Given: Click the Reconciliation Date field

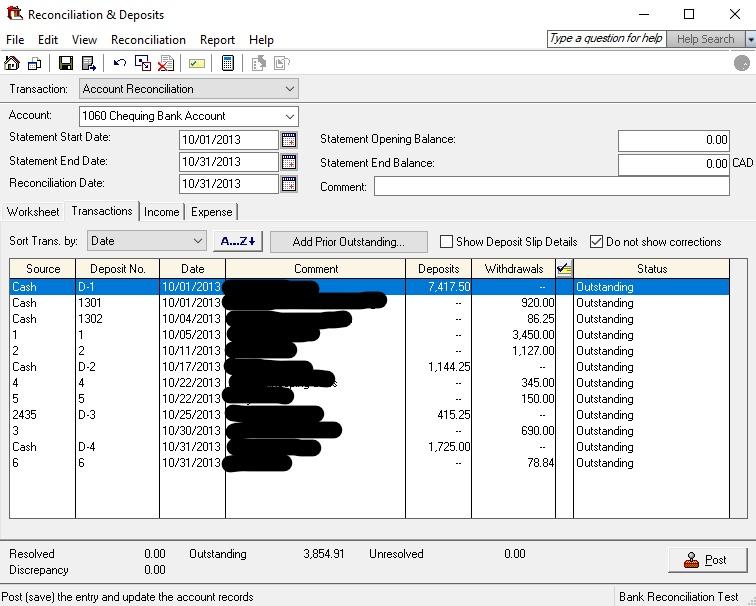Looking at the screenshot, I should (229, 184).
